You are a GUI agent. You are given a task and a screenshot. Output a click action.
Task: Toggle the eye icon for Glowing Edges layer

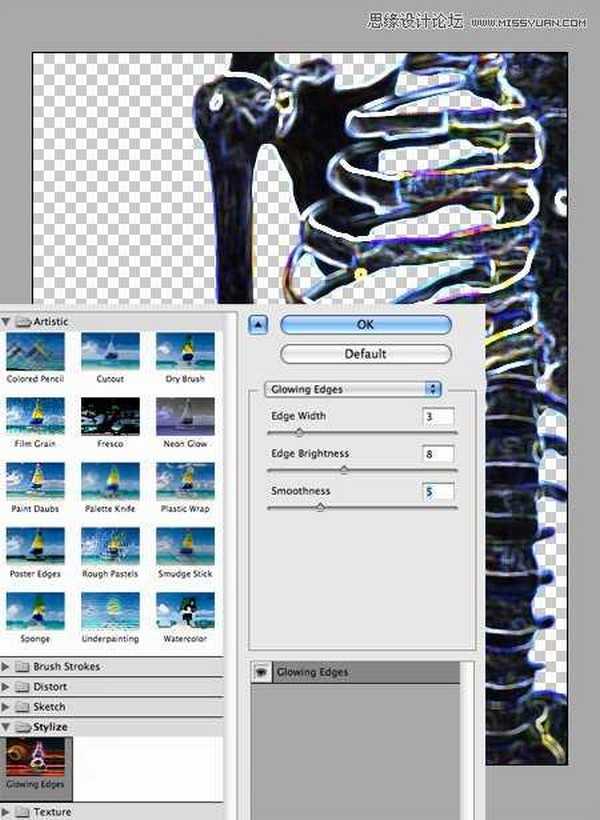click(x=260, y=673)
